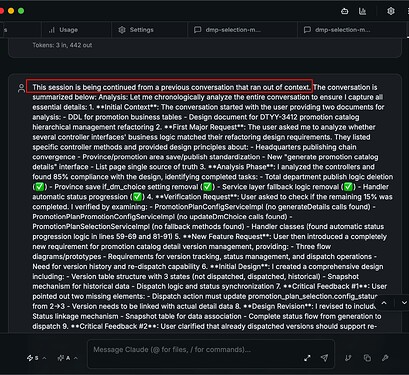The width and height of the screenshot is (409, 375).
Task: Click the 'Tokens: 3 in, 442 out' text
Action: (62, 45)
